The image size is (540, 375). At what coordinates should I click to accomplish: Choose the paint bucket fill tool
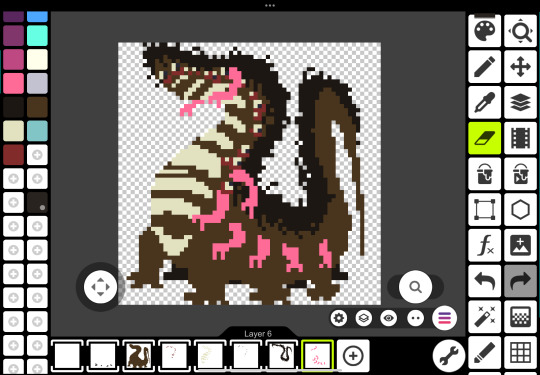(484, 174)
